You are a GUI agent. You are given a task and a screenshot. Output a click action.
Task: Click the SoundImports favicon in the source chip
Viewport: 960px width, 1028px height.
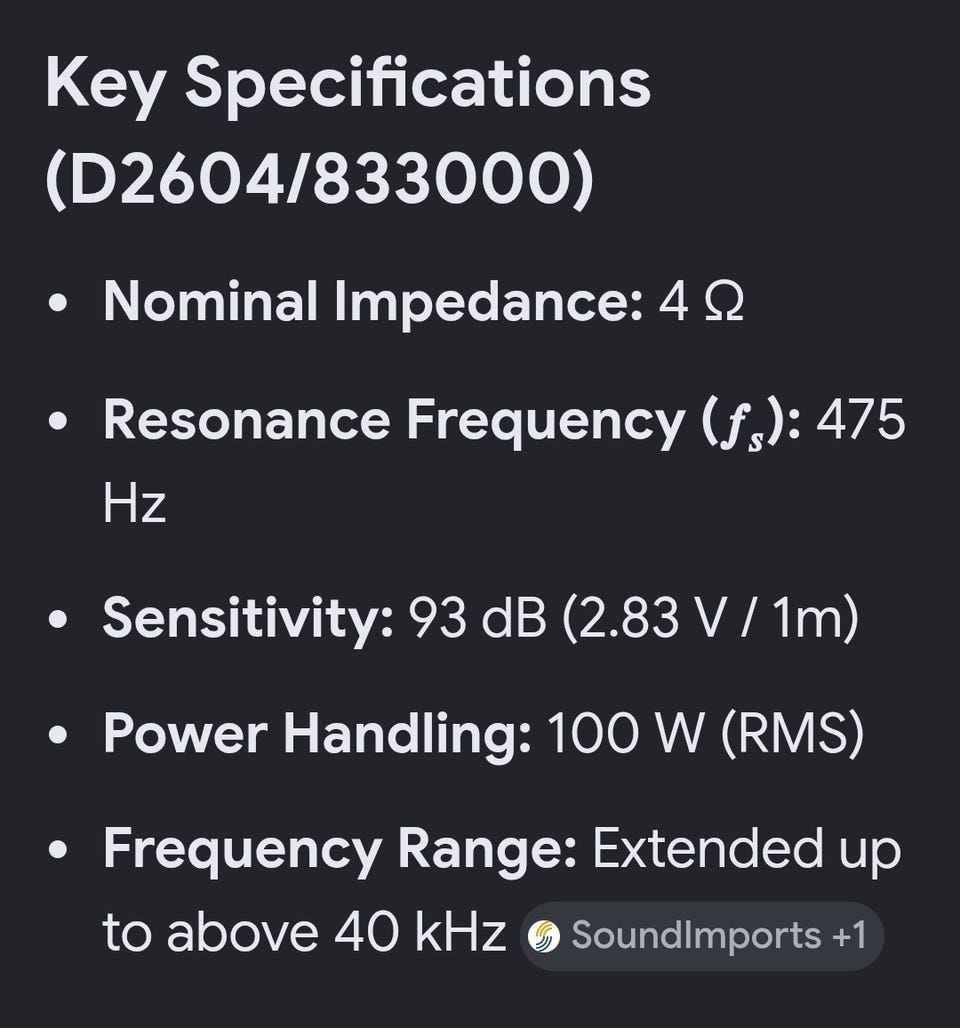544,936
